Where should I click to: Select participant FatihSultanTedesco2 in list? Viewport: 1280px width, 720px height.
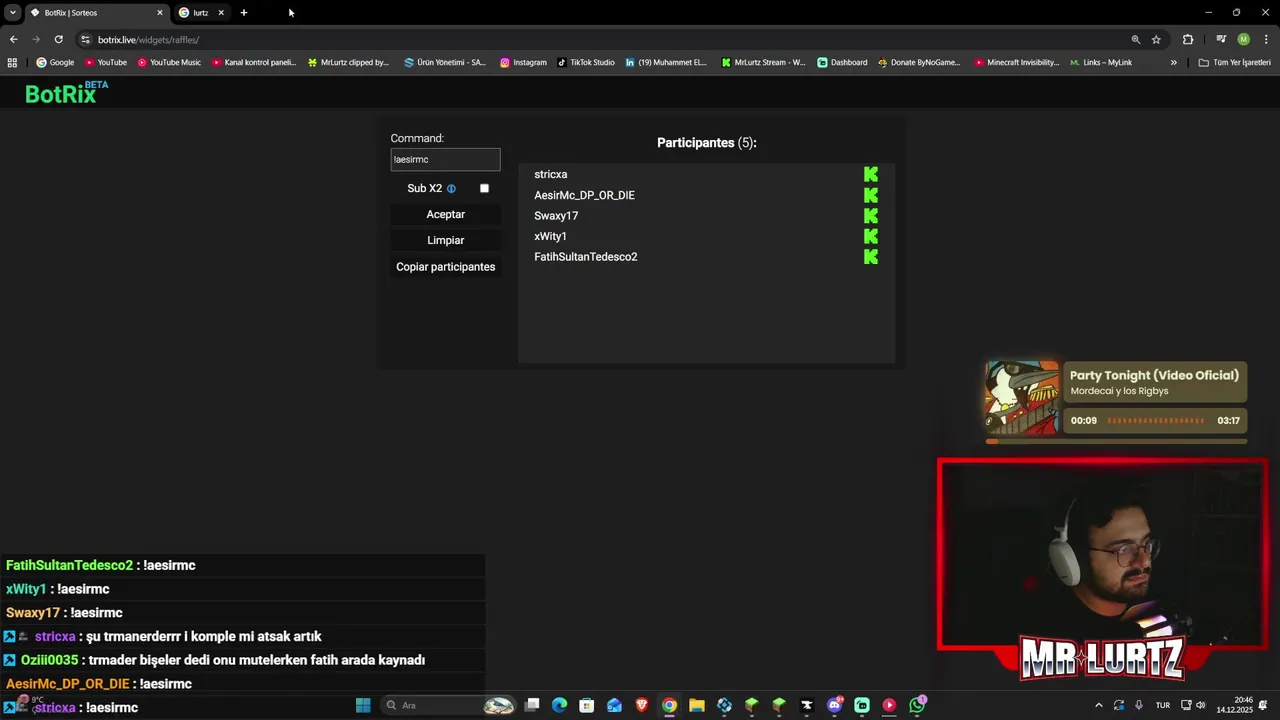click(585, 257)
